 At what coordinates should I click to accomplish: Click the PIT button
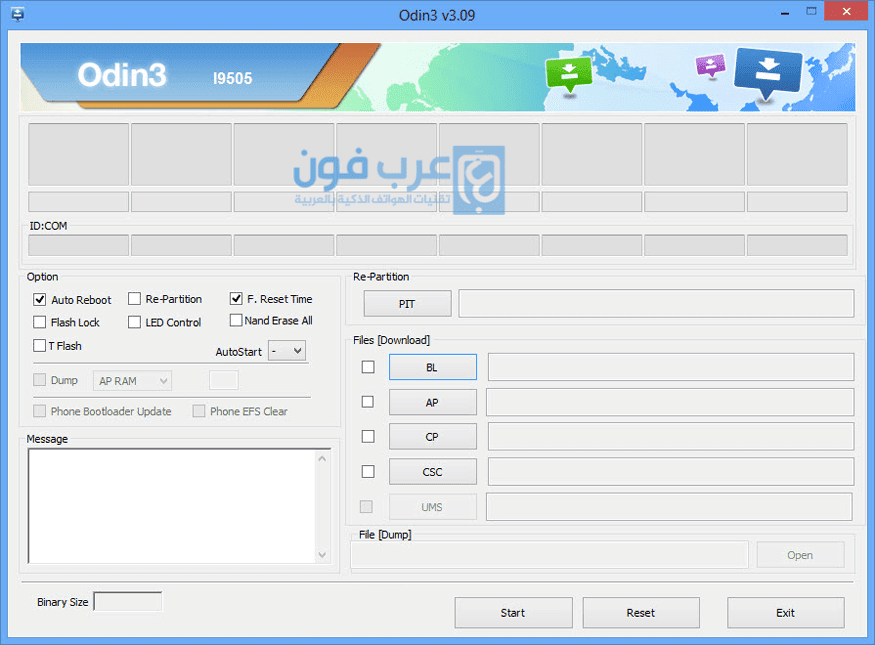pos(407,304)
